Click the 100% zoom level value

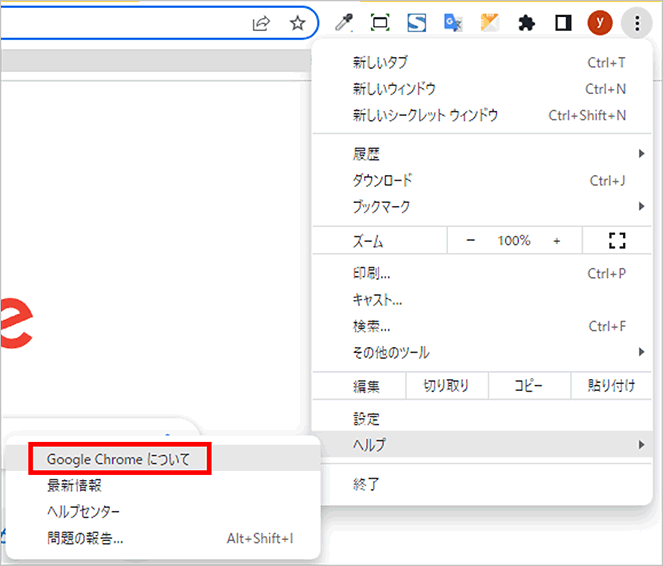[514, 241]
